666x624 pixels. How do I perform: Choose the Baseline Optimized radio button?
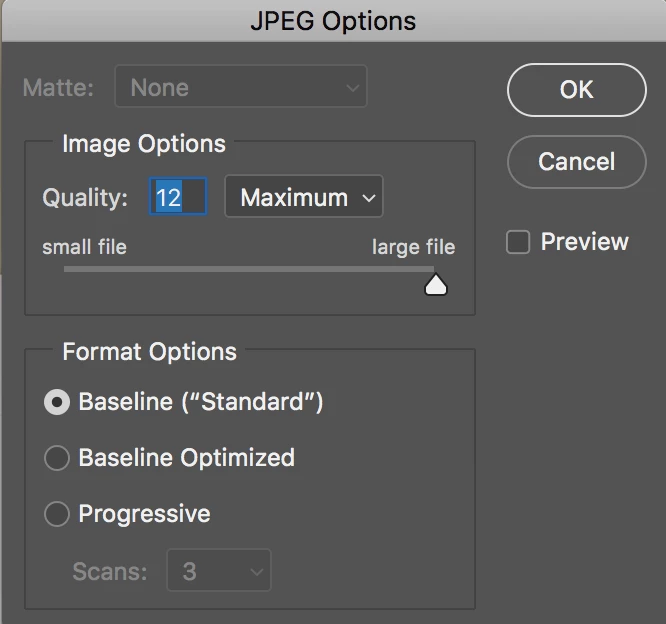pos(58,458)
